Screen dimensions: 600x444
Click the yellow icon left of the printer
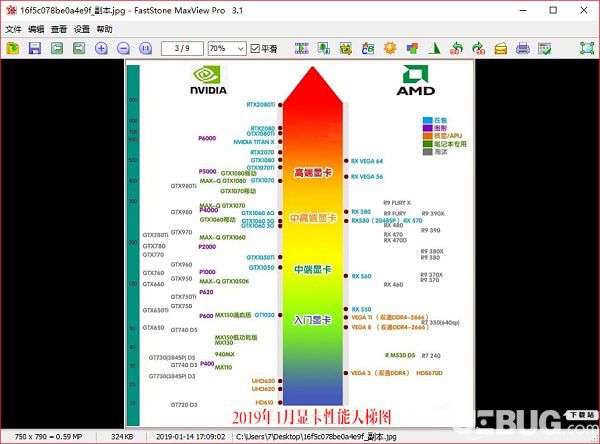(x=501, y=48)
